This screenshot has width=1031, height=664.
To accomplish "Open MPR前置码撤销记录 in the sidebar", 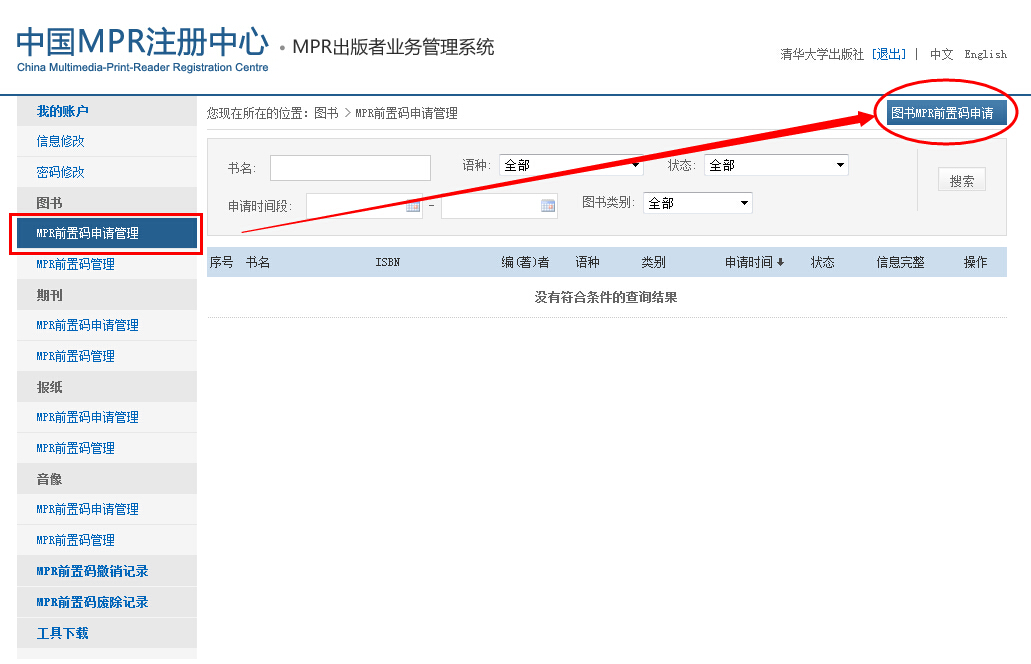I will (x=92, y=571).
